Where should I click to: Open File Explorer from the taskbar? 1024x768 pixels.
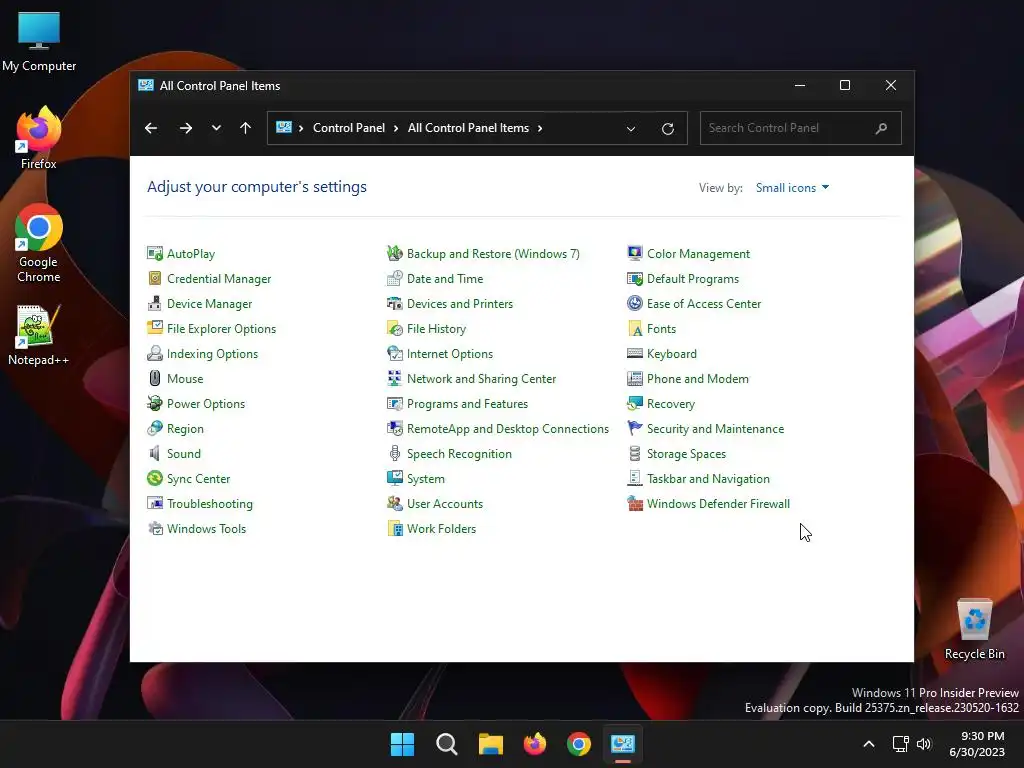click(x=490, y=744)
